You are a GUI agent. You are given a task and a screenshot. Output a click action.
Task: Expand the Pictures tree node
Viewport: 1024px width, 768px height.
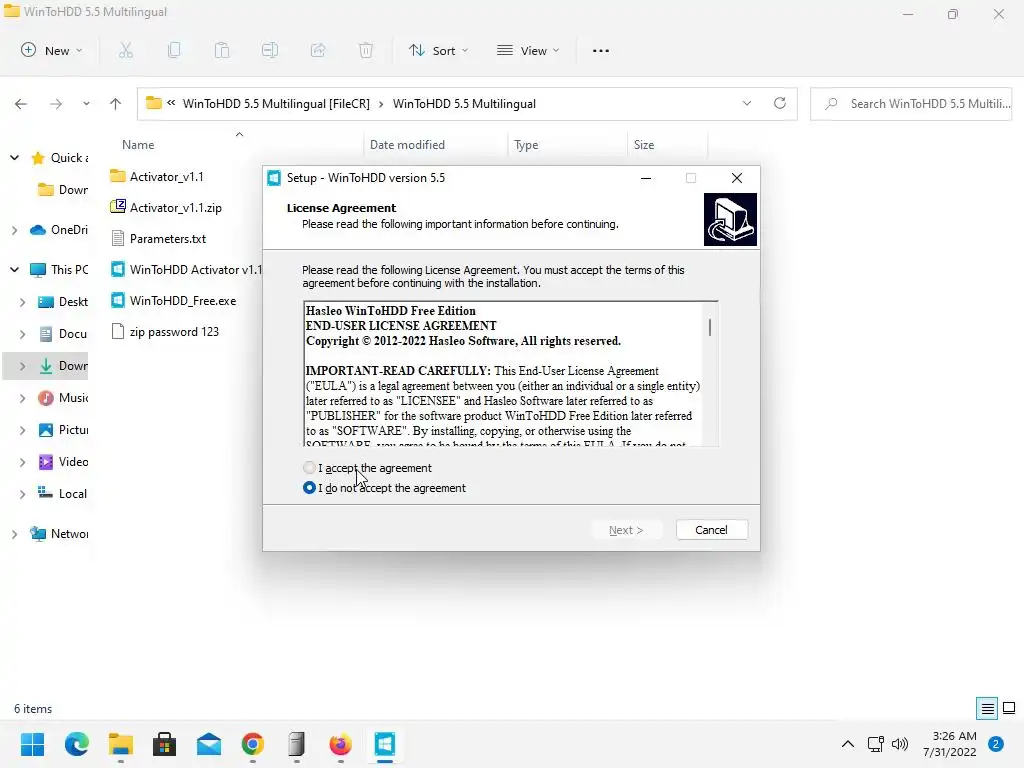pyautogui.click(x=22, y=430)
